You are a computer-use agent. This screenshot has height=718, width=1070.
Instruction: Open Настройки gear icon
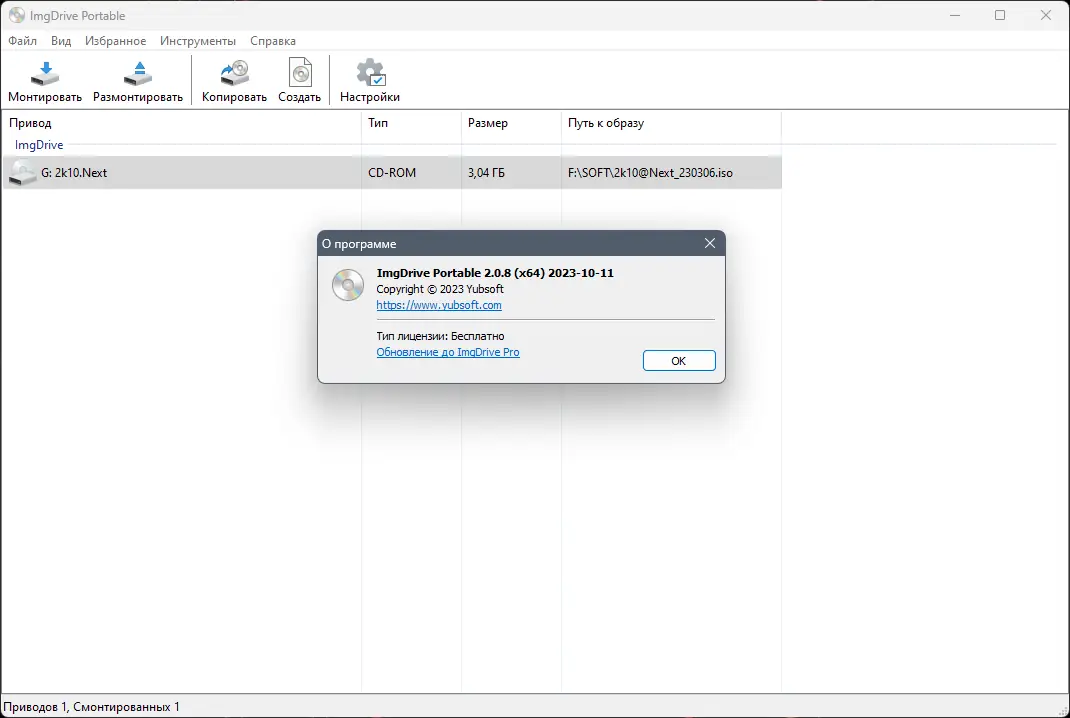click(x=371, y=73)
